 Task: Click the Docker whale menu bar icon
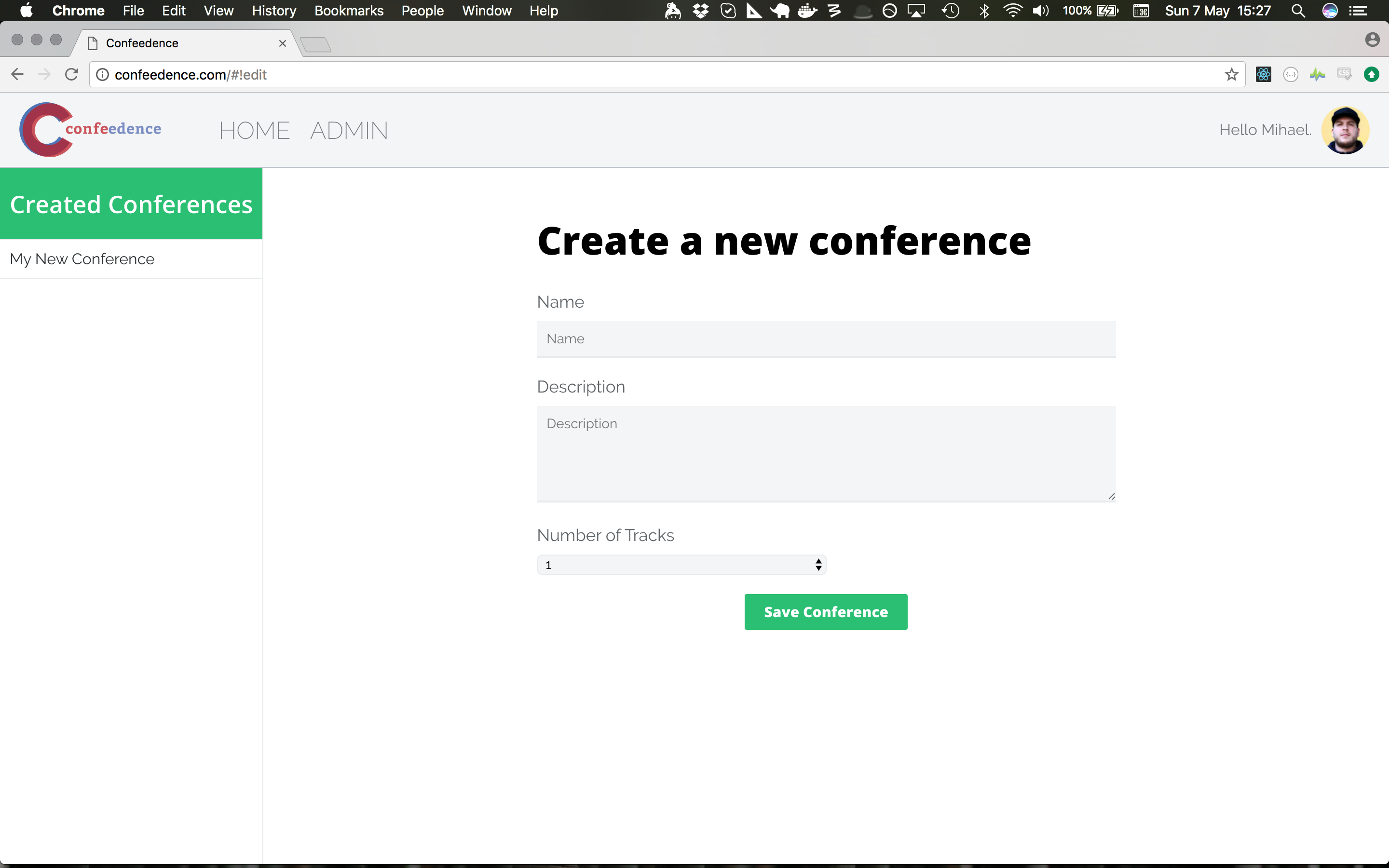(x=807, y=11)
